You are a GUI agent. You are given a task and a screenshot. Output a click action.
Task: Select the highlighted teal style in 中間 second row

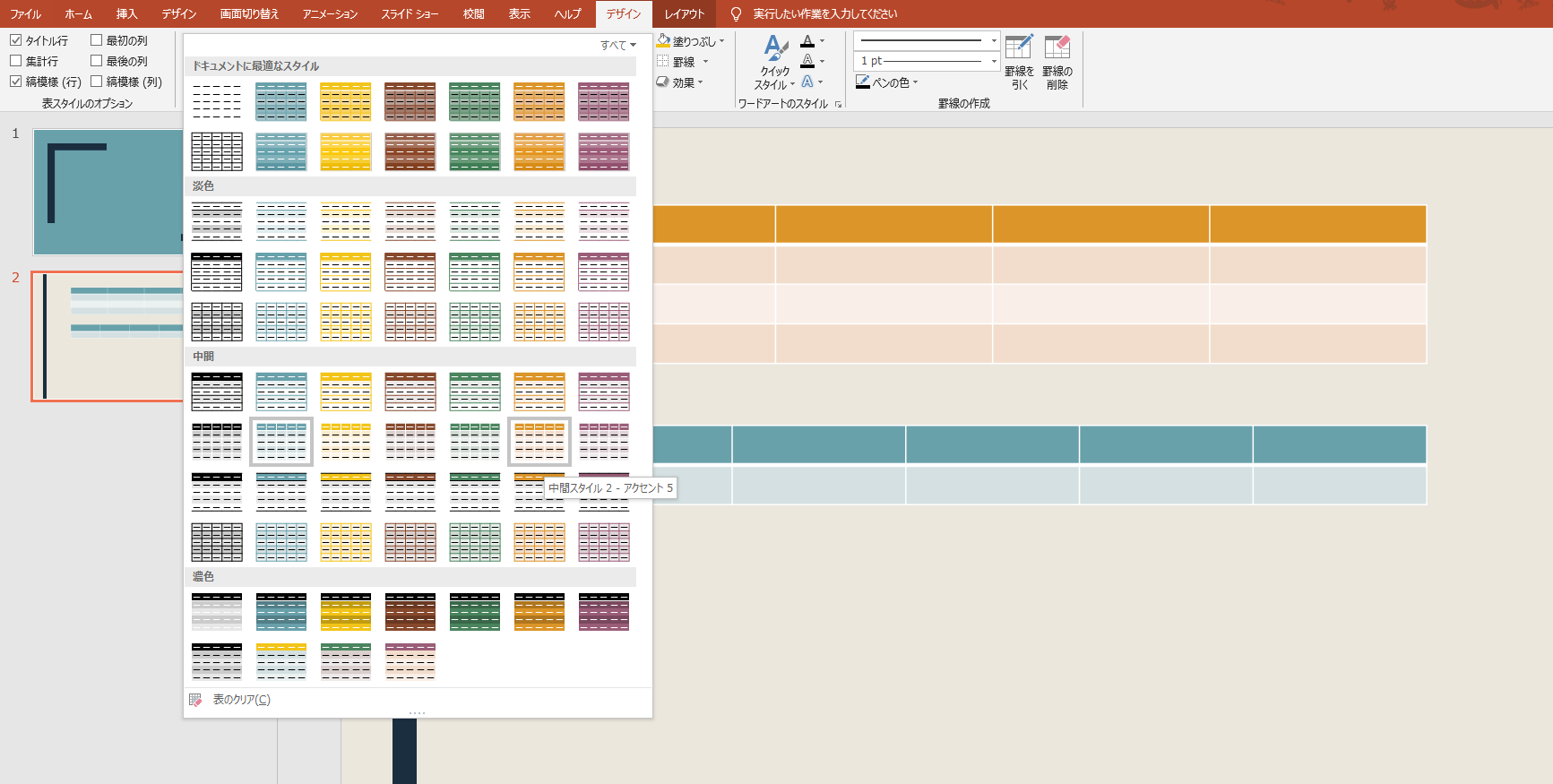click(281, 442)
